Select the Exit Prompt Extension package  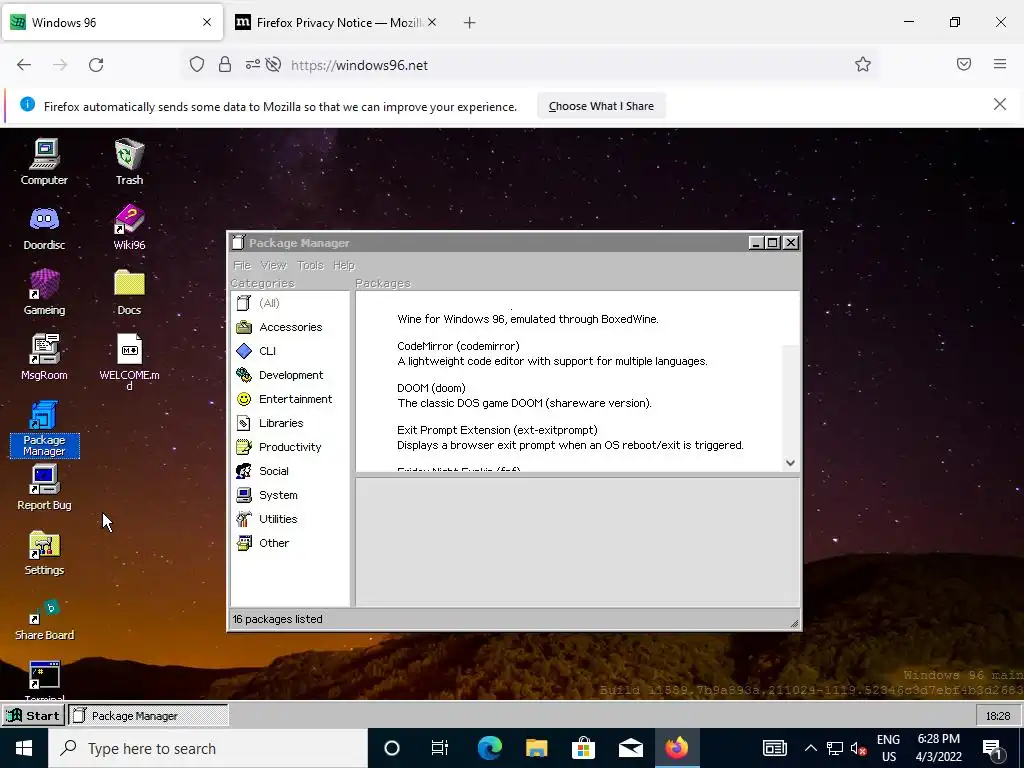tap(570, 438)
